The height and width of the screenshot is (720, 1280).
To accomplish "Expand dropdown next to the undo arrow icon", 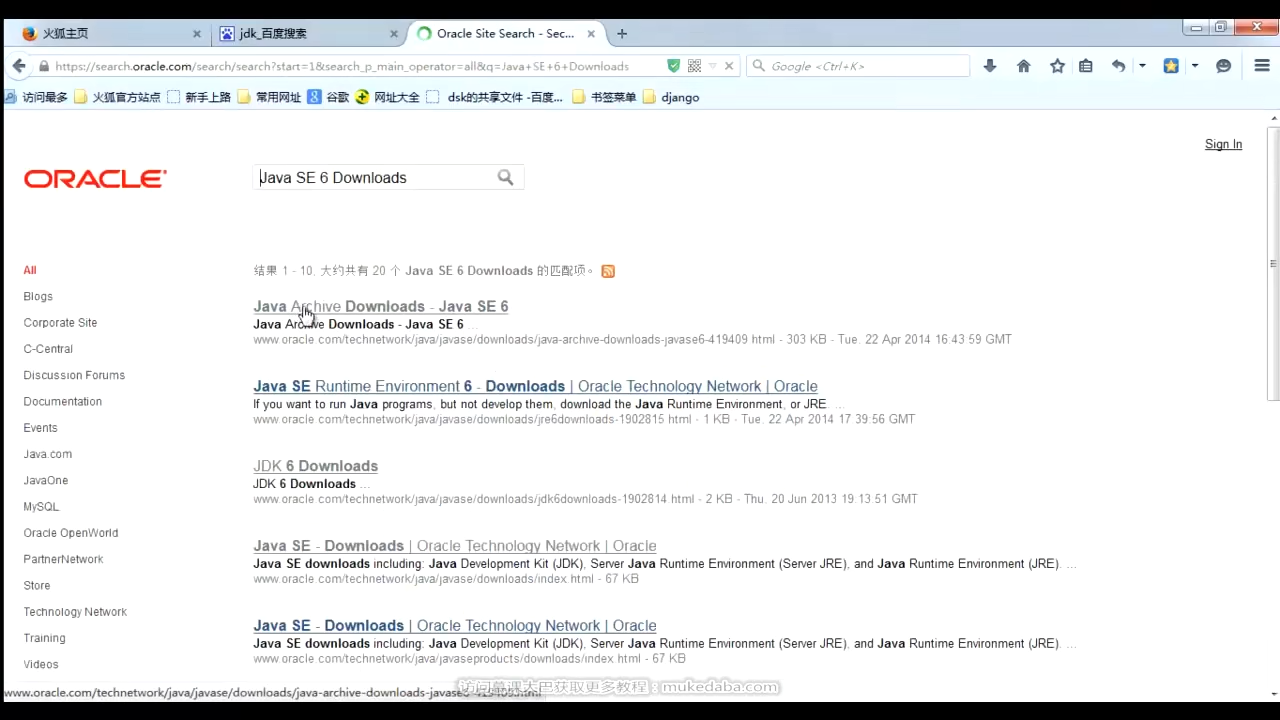I will [x=1142, y=66].
